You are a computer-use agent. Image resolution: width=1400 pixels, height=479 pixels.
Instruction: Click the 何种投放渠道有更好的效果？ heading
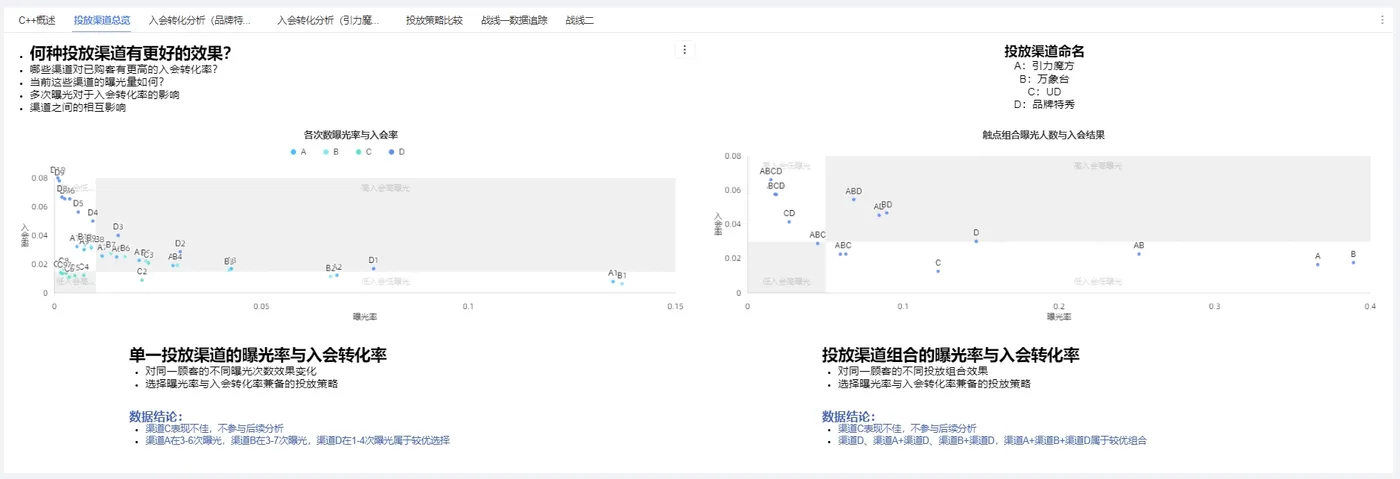tap(131, 54)
